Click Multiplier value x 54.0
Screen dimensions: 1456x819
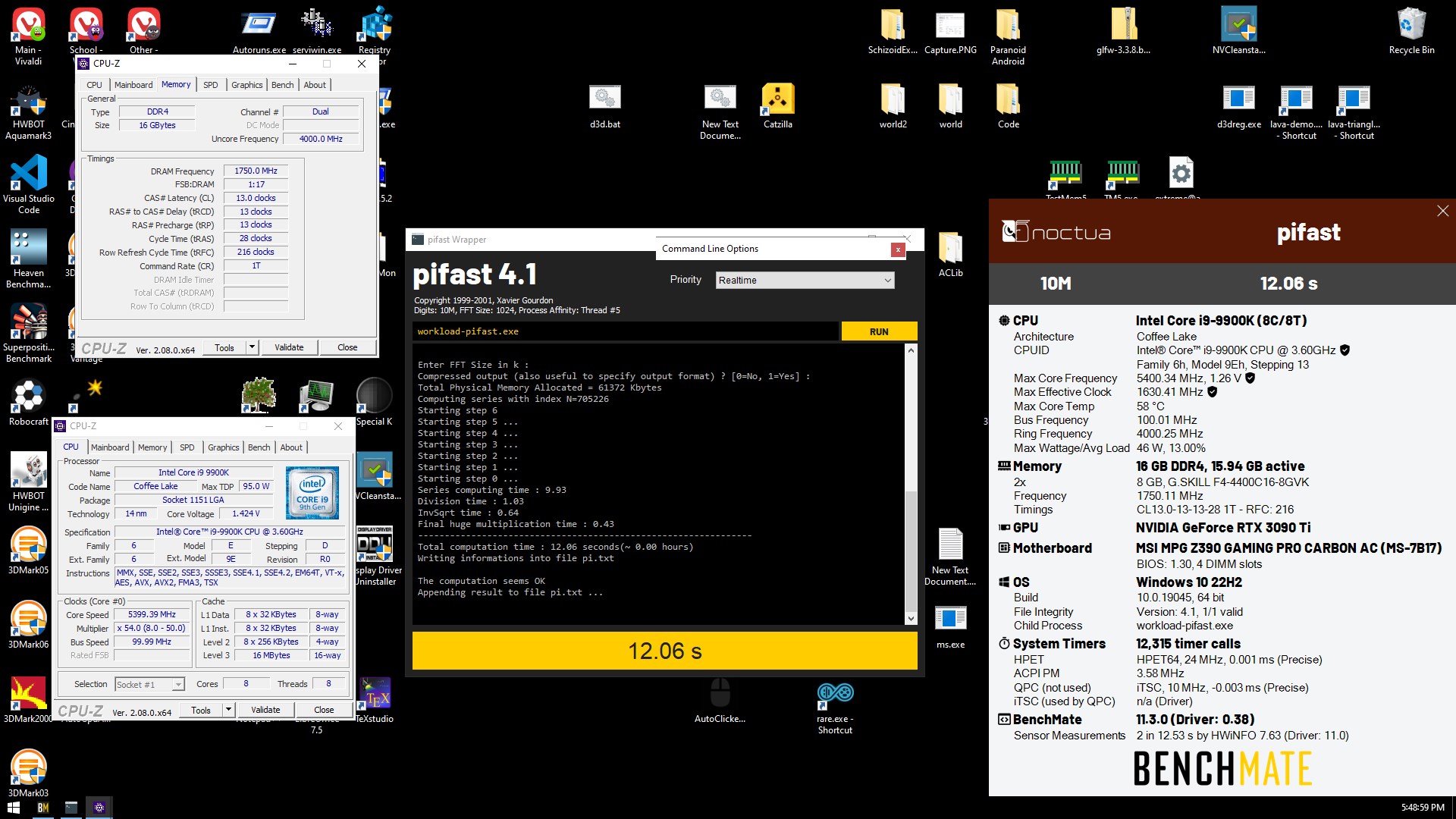[x=152, y=629]
